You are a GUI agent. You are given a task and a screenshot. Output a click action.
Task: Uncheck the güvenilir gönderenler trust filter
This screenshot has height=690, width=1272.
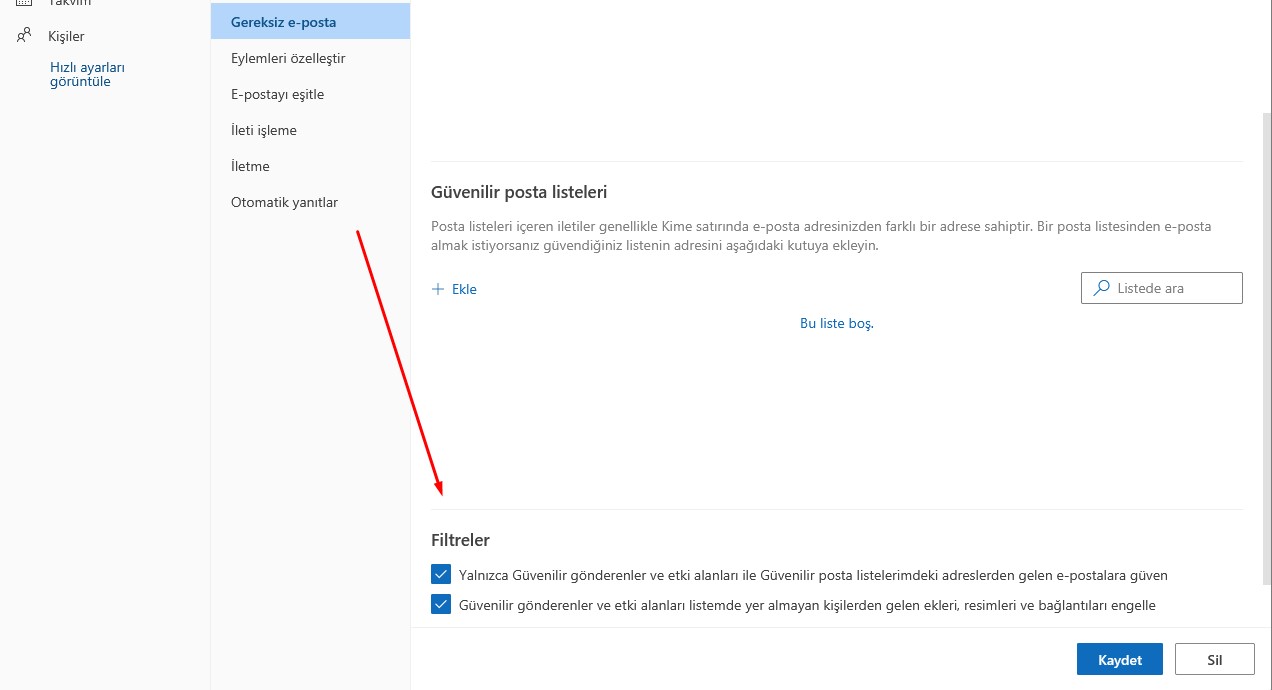pyautogui.click(x=440, y=574)
